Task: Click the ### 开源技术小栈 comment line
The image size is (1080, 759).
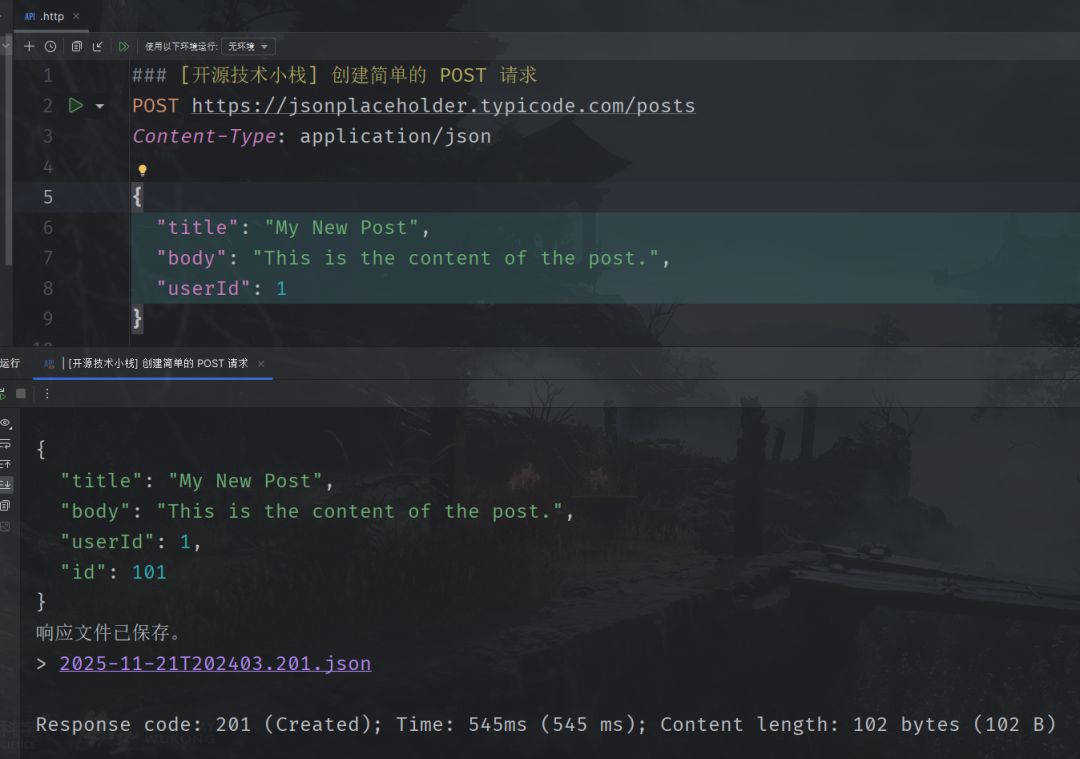Action: tap(335, 75)
